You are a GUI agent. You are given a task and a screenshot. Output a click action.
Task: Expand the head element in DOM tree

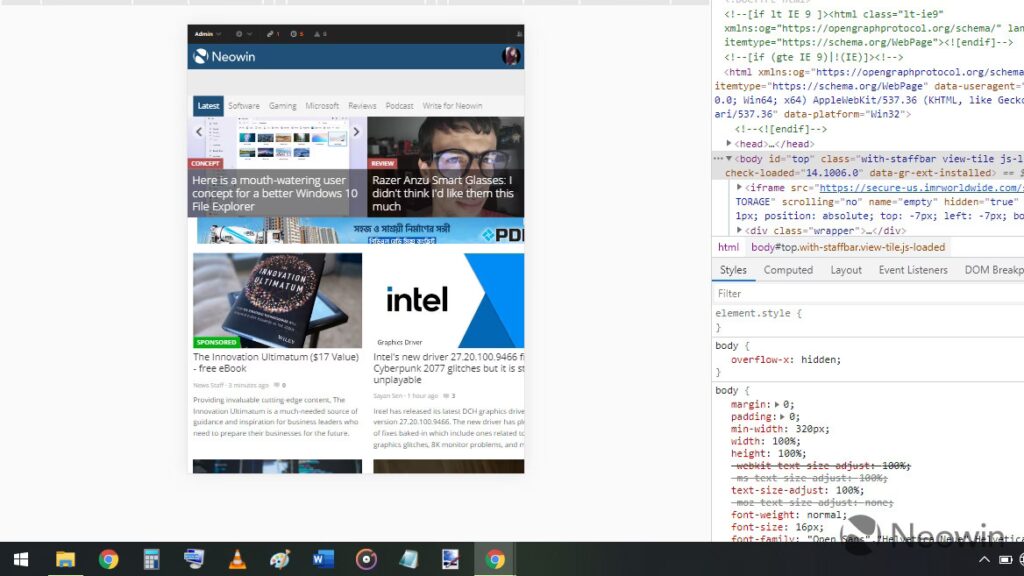click(729, 144)
